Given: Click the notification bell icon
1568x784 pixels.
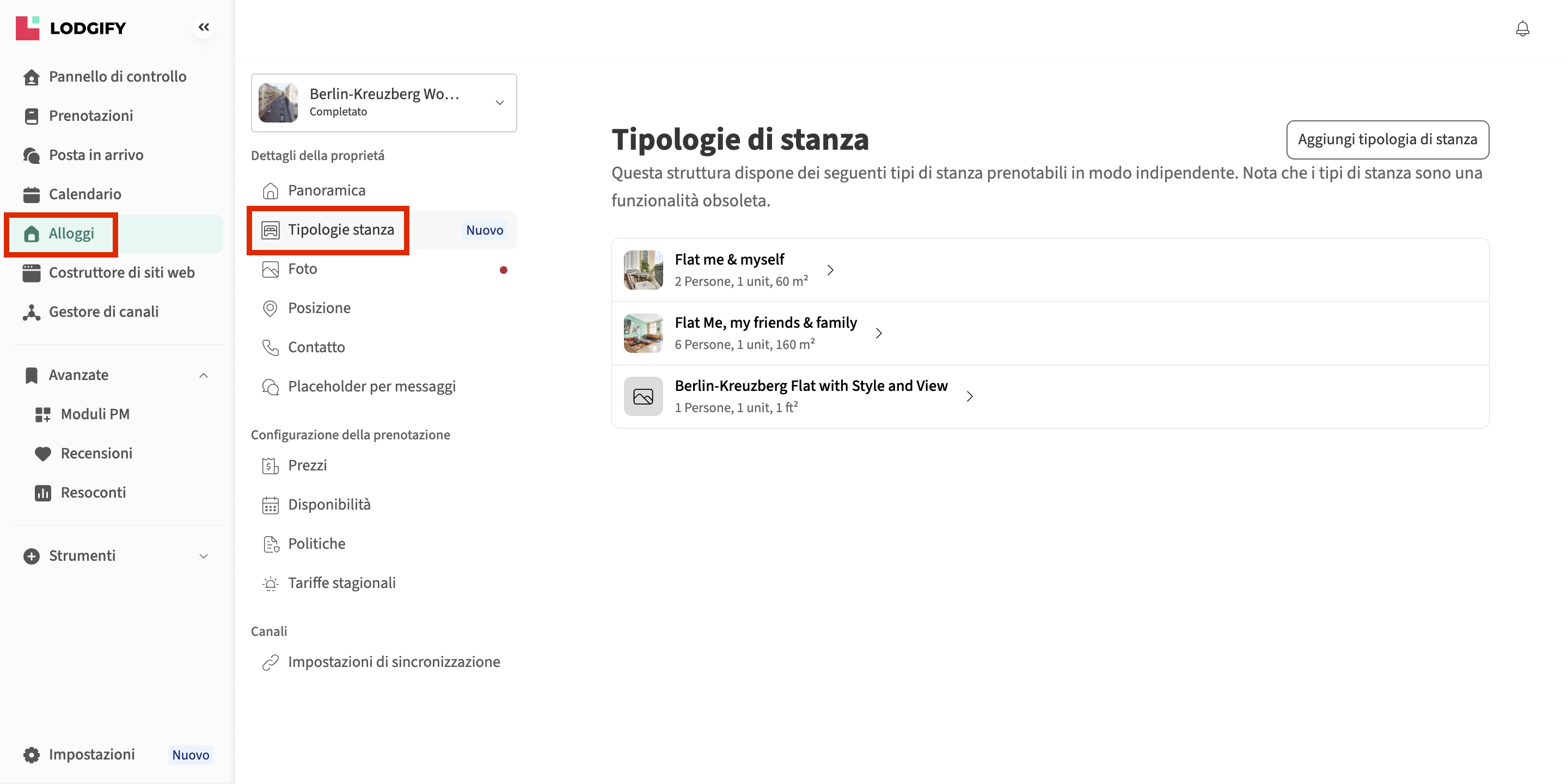Looking at the screenshot, I should click(x=1522, y=29).
